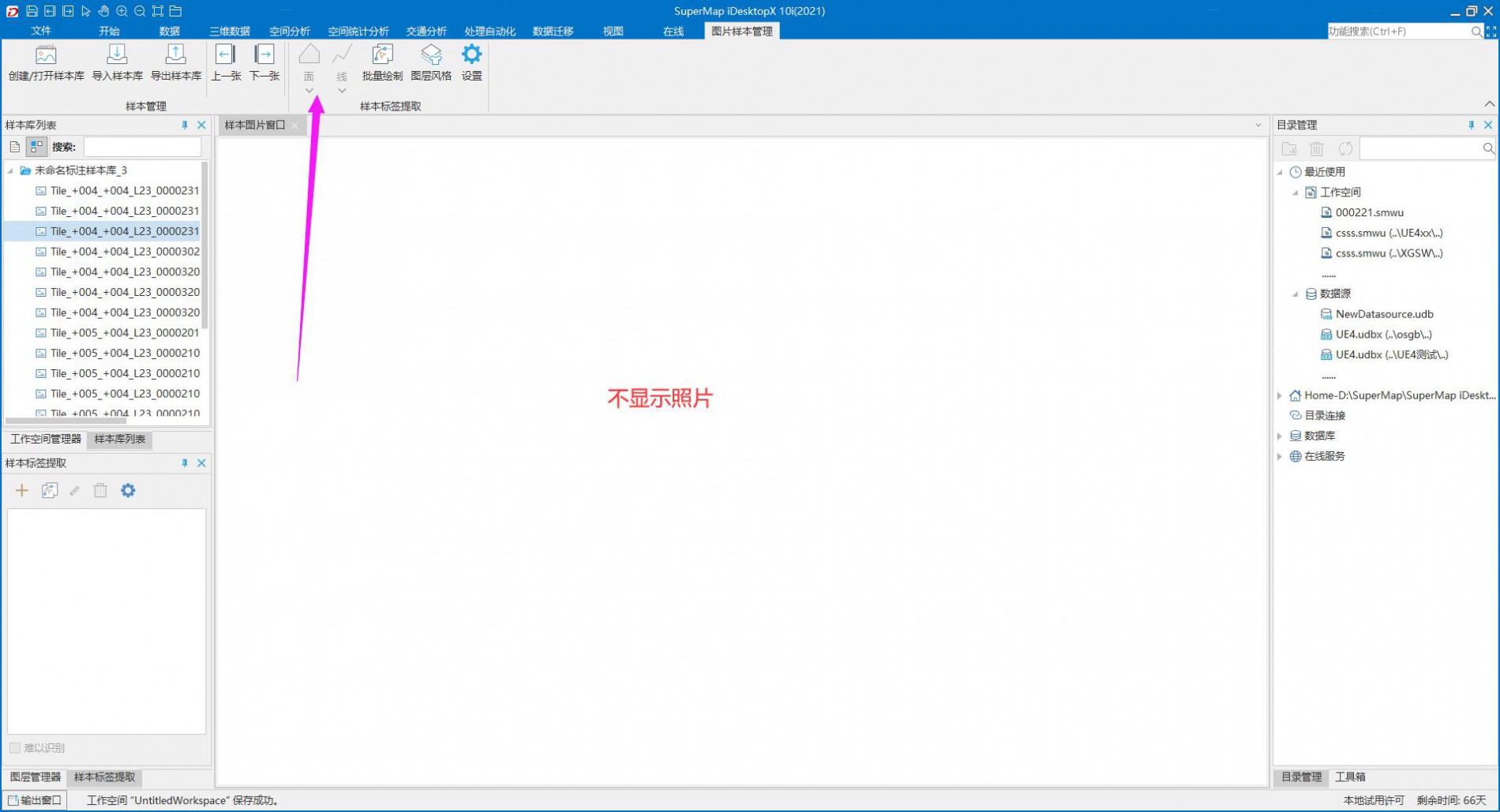
Task: Expand the 数据库 node
Action: tap(1281, 436)
